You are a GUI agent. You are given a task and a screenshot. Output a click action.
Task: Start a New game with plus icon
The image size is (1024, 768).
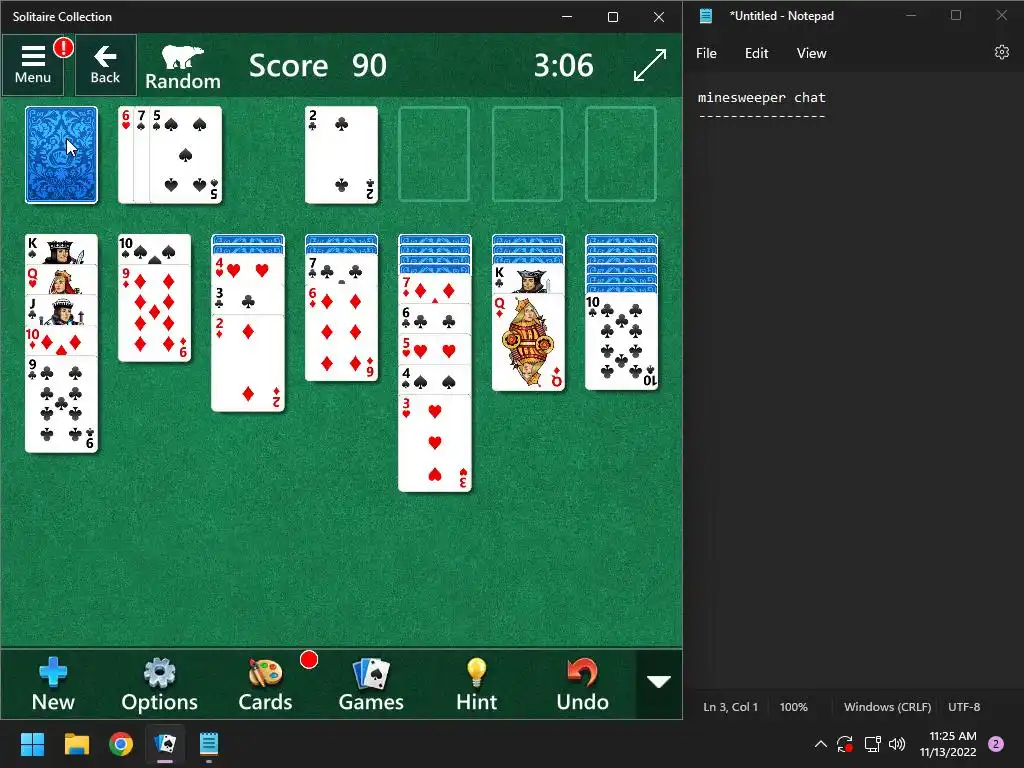[x=53, y=684]
